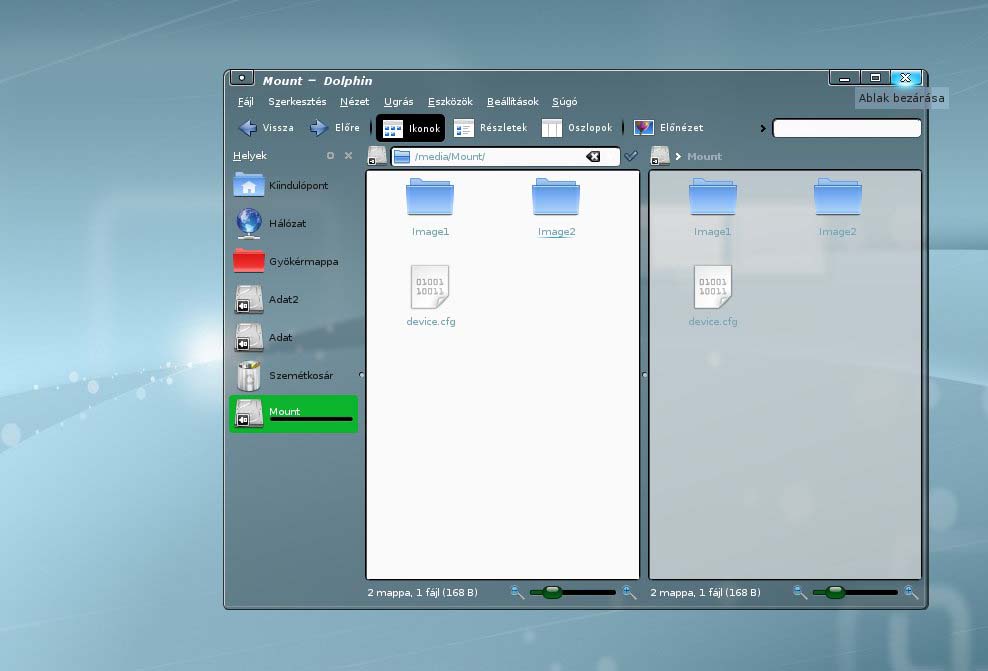The height and width of the screenshot is (671, 988).
Task: Zoom out icons in left pane
Action: [x=517, y=592]
